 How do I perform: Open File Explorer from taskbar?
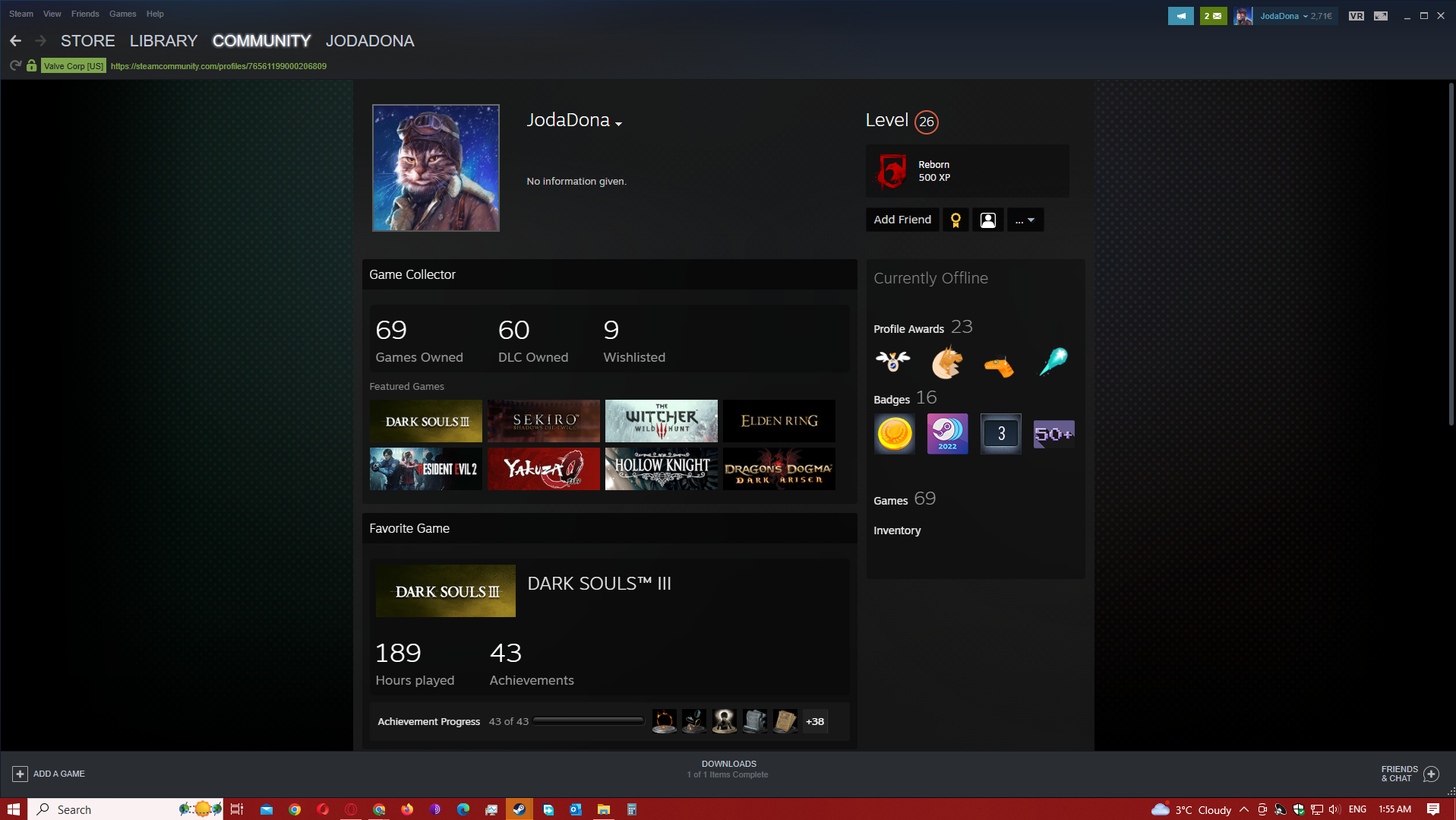603,809
